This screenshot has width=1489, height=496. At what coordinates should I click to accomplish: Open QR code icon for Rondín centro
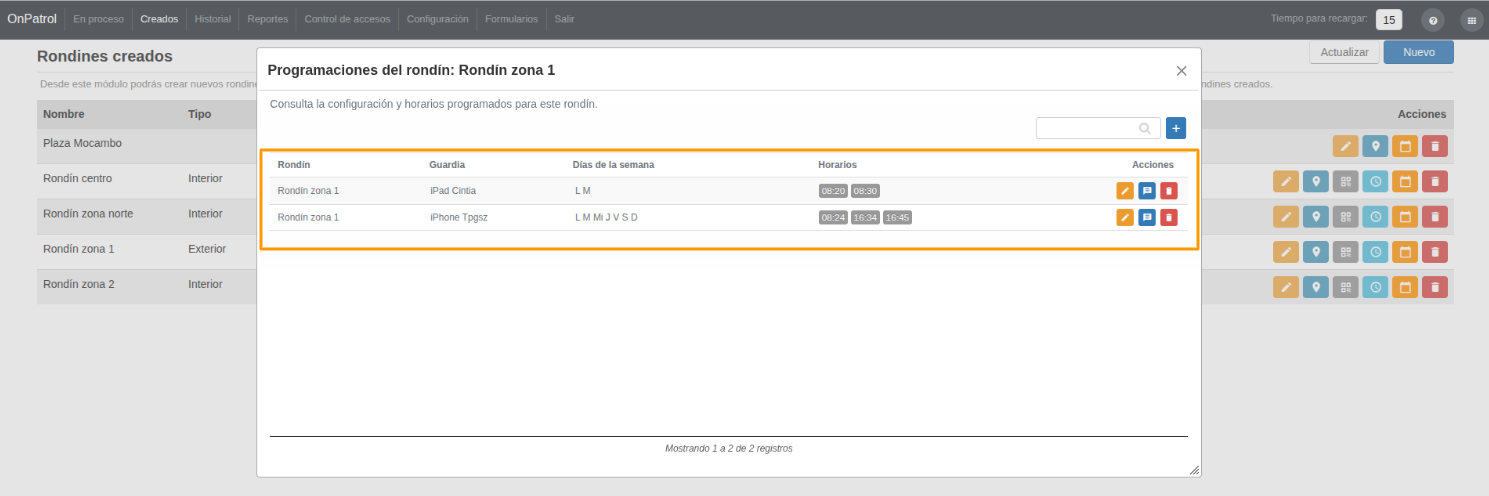point(1346,181)
